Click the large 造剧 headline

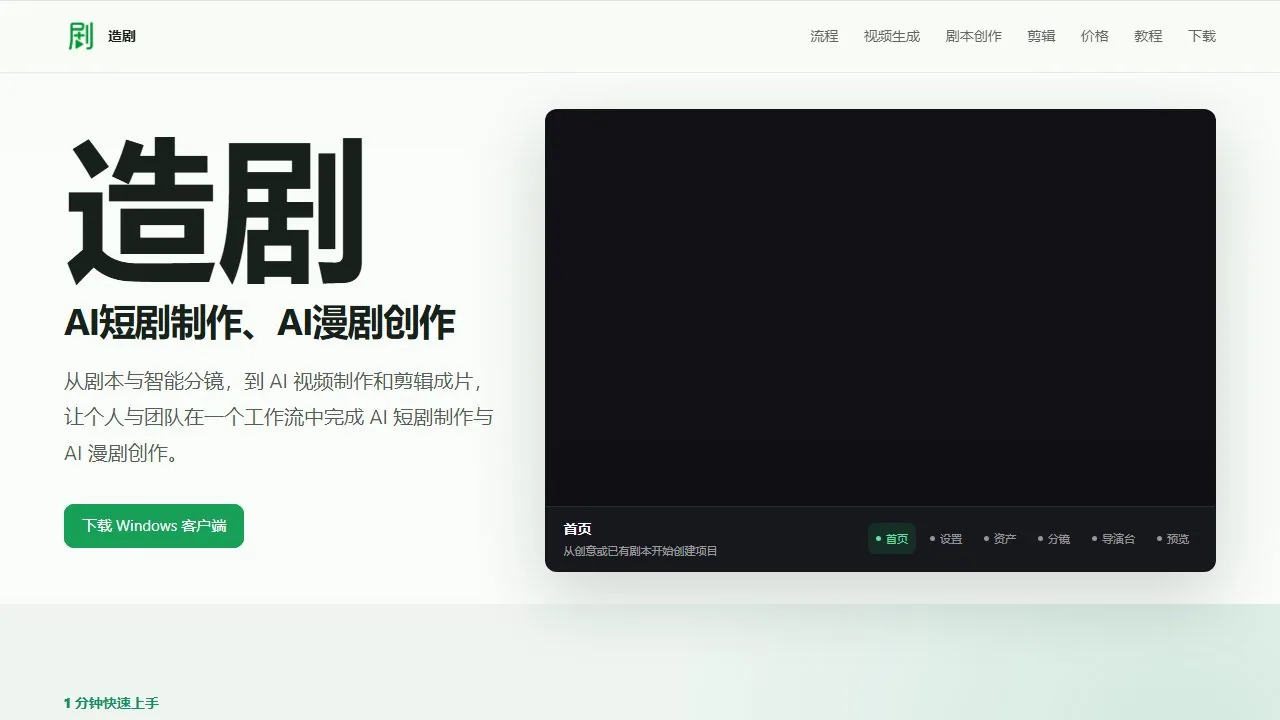click(214, 211)
